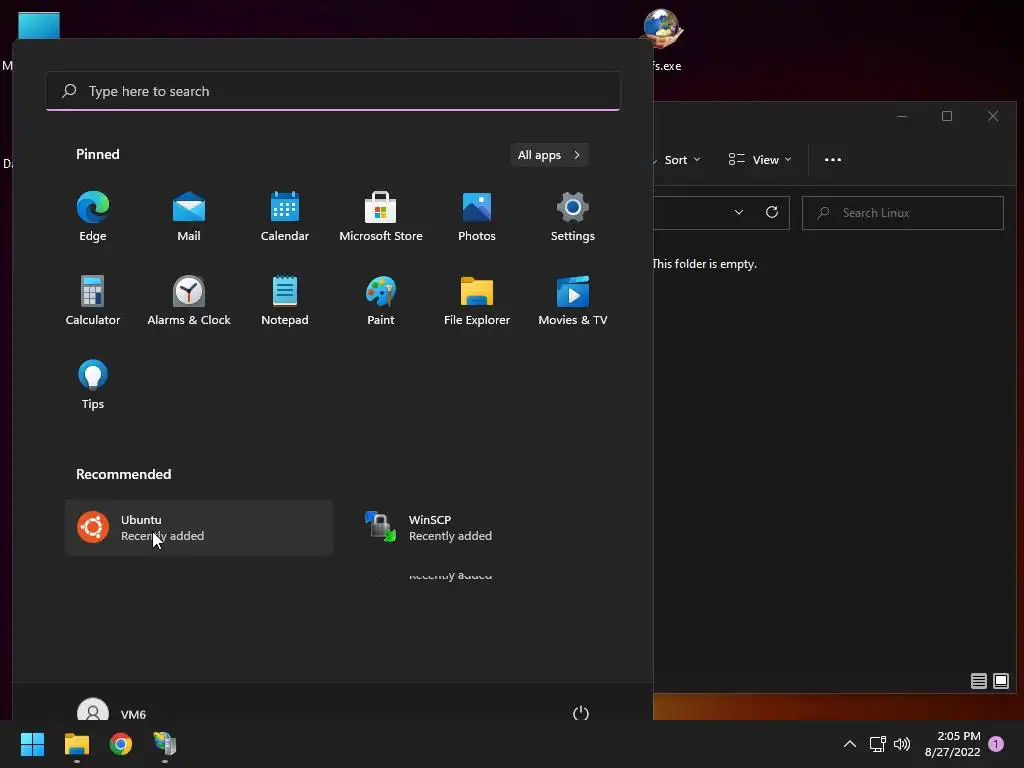This screenshot has height=768, width=1024.
Task: Open File Explorer from the taskbar
Action: tap(76, 744)
